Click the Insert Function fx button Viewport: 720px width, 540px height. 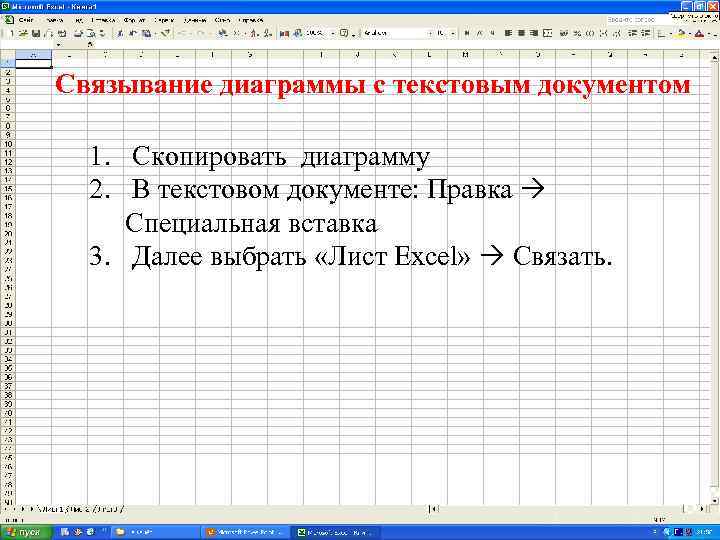90,45
